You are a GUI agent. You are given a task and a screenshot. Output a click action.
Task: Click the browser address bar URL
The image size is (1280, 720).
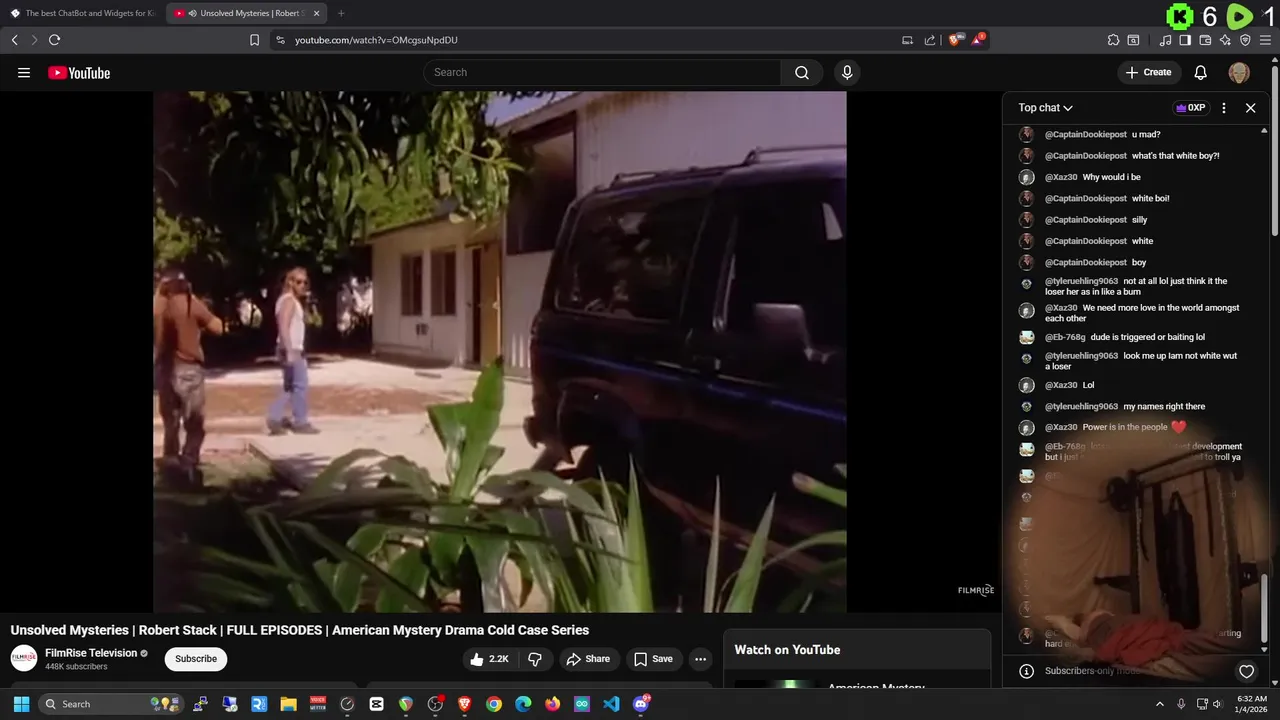(376, 40)
